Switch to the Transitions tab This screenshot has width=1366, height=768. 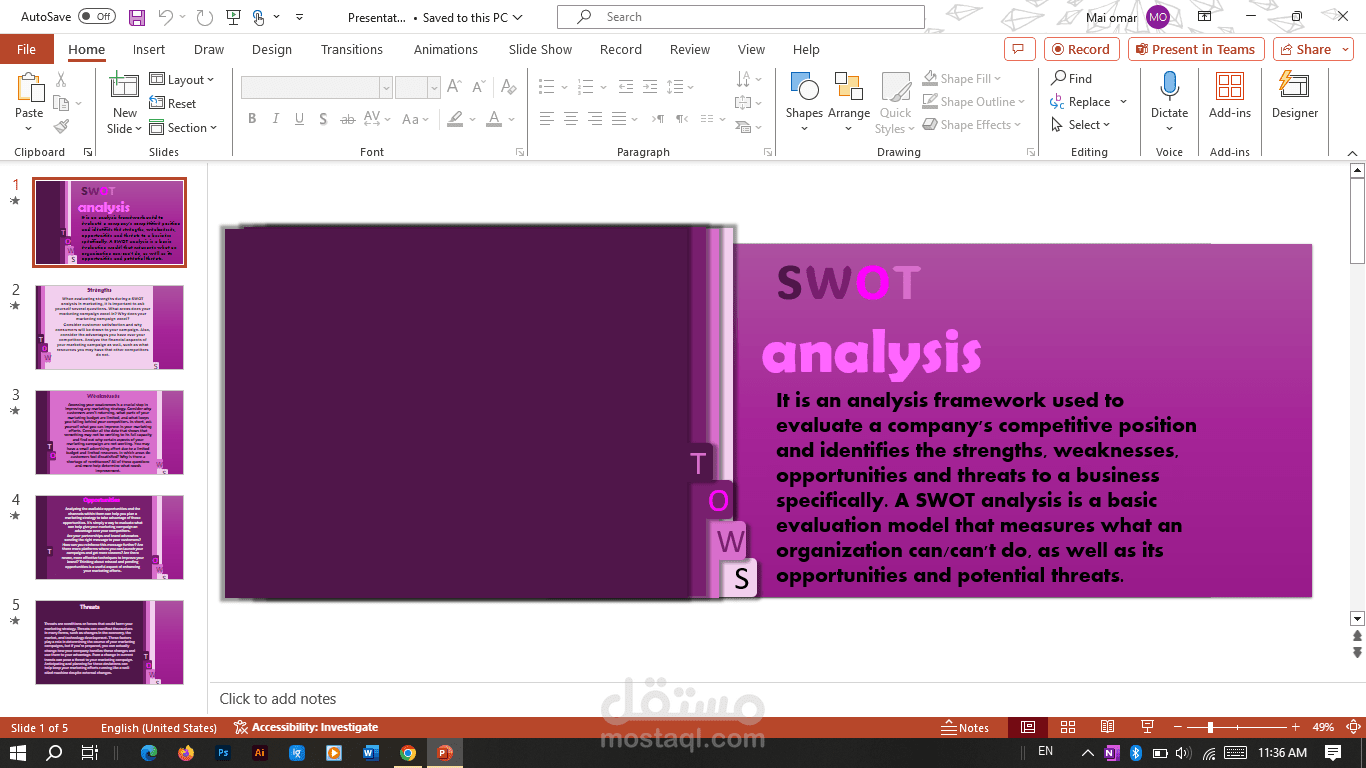point(352,49)
